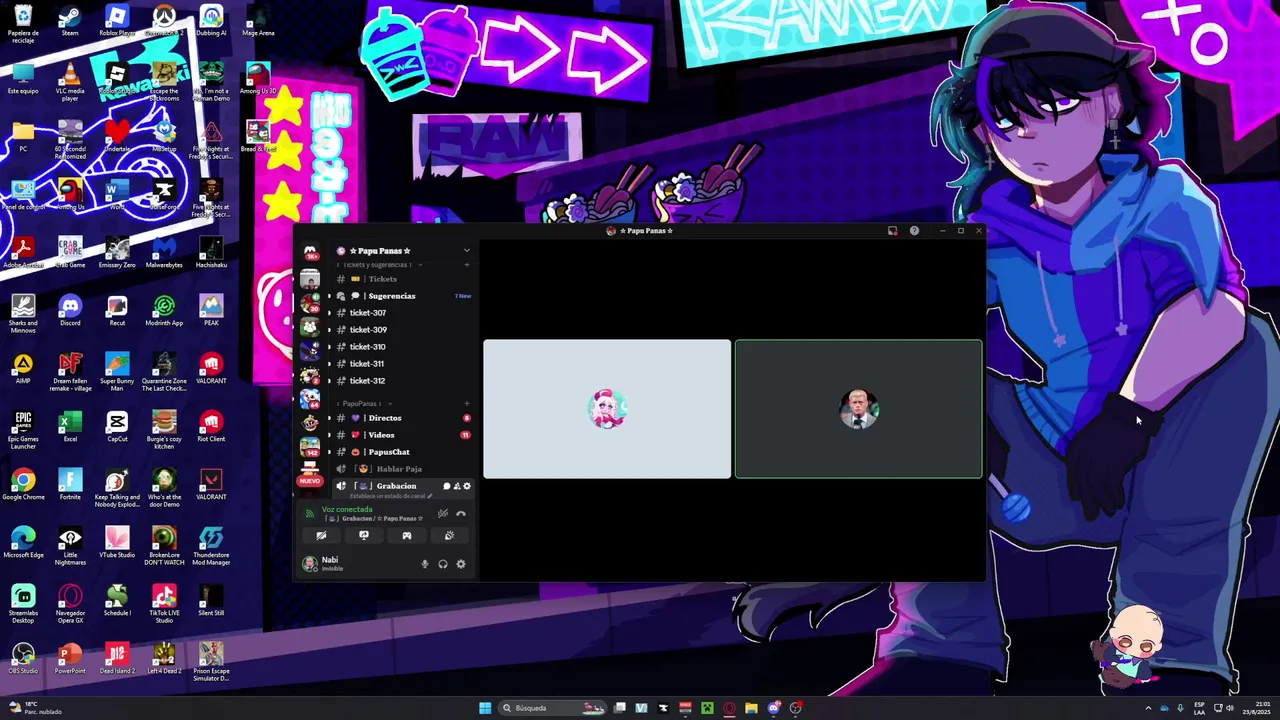Open taskbar clock and date
Viewport: 1280px width, 720px height.
(1255, 708)
